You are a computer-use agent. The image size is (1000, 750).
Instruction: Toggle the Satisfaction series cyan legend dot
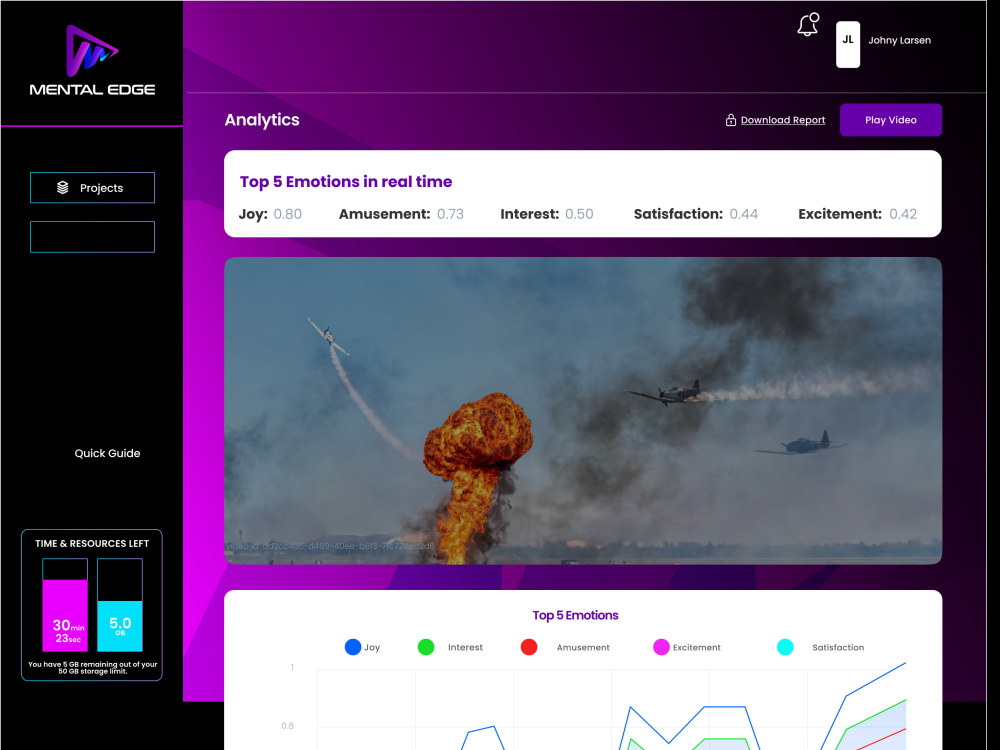[785, 647]
